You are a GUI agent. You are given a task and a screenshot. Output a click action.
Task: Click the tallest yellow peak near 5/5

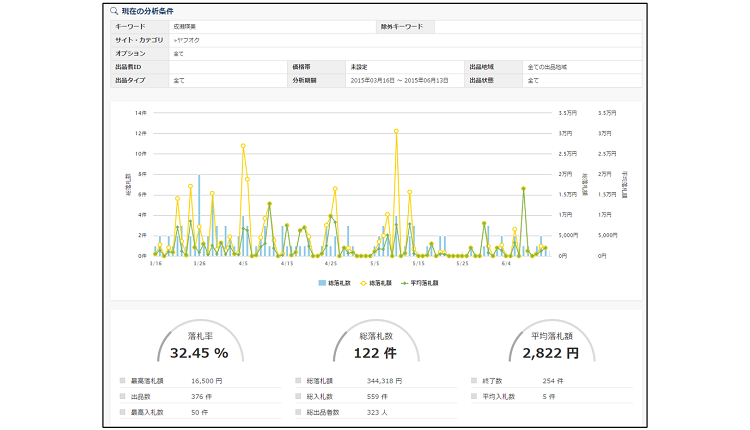click(396, 130)
